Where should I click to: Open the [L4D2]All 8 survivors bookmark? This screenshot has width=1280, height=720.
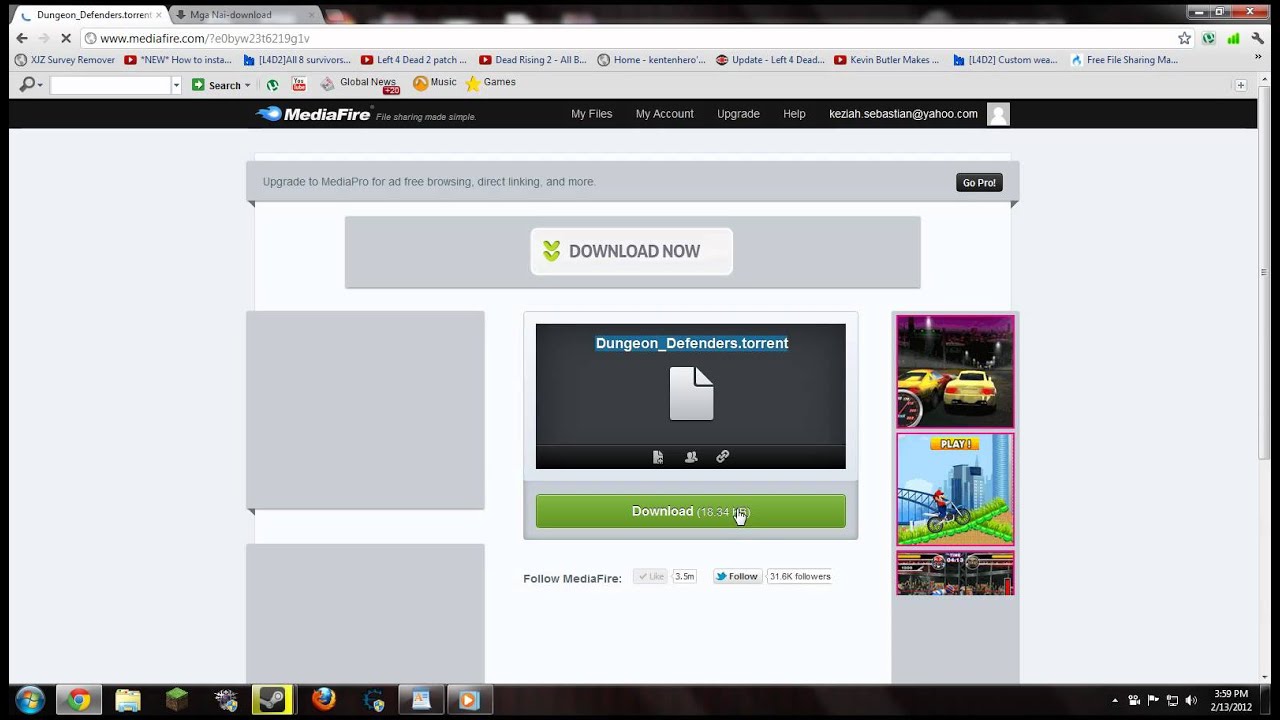coord(297,60)
